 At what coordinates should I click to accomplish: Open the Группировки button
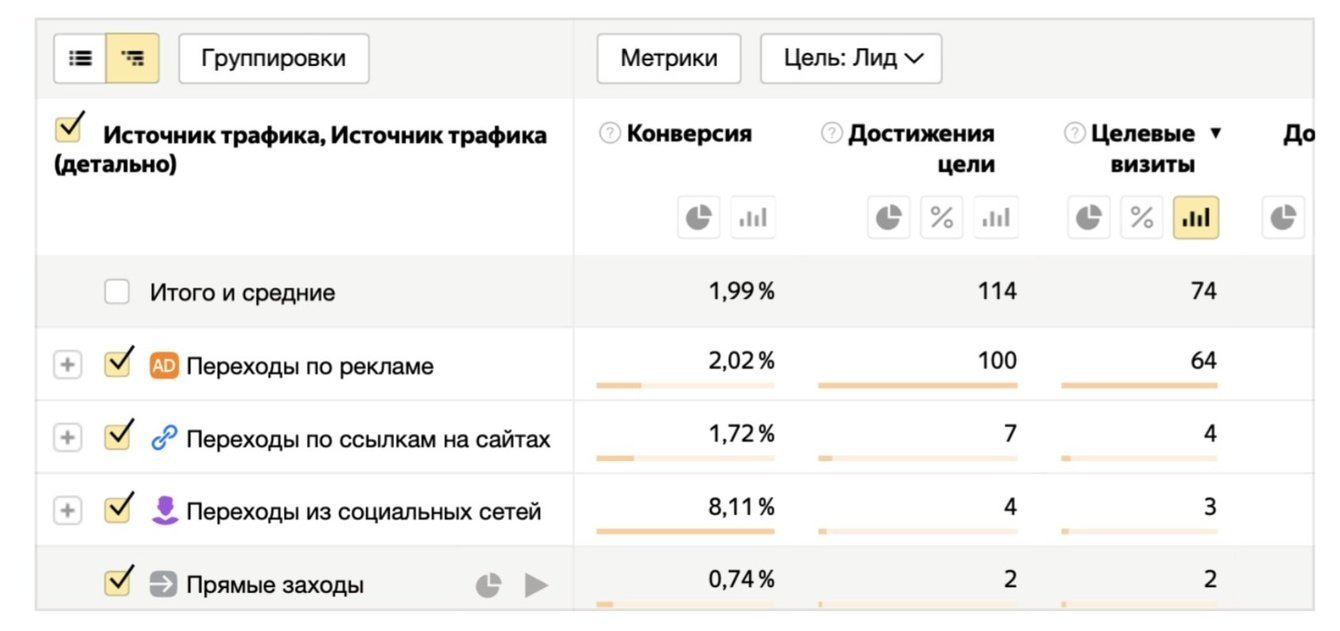tap(273, 58)
